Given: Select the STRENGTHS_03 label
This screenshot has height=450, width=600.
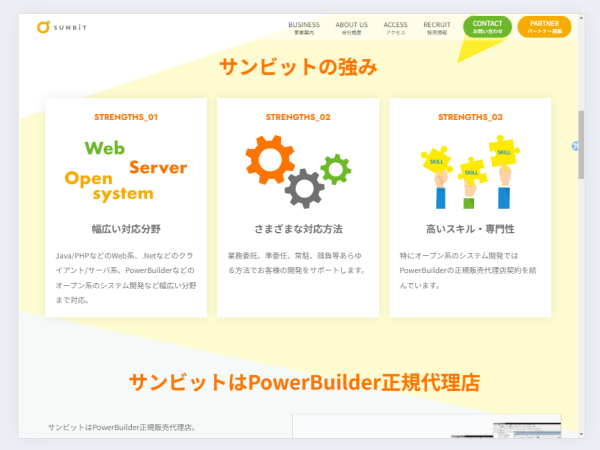Looking at the screenshot, I should tap(470, 117).
